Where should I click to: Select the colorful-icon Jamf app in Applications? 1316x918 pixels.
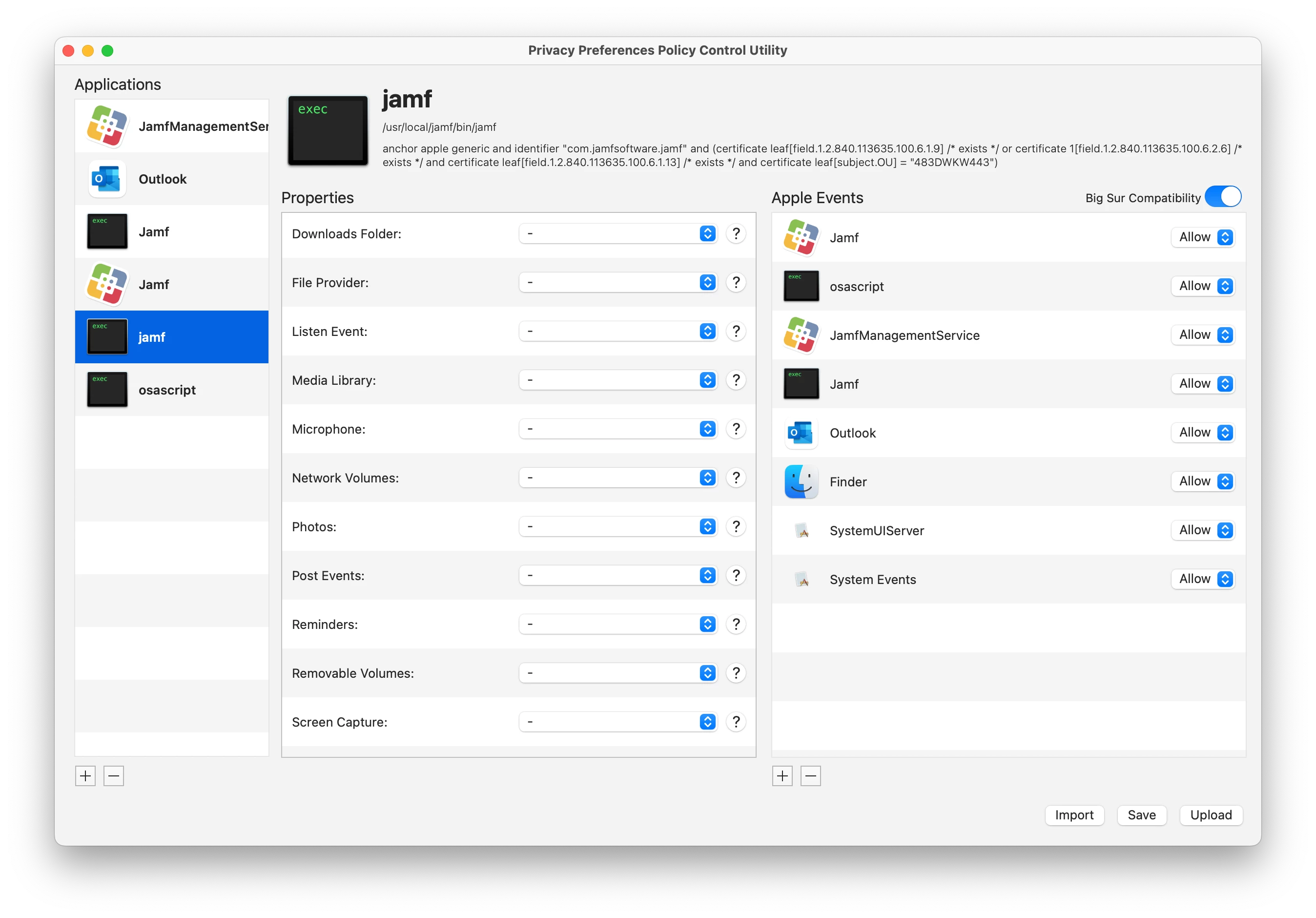point(171,284)
